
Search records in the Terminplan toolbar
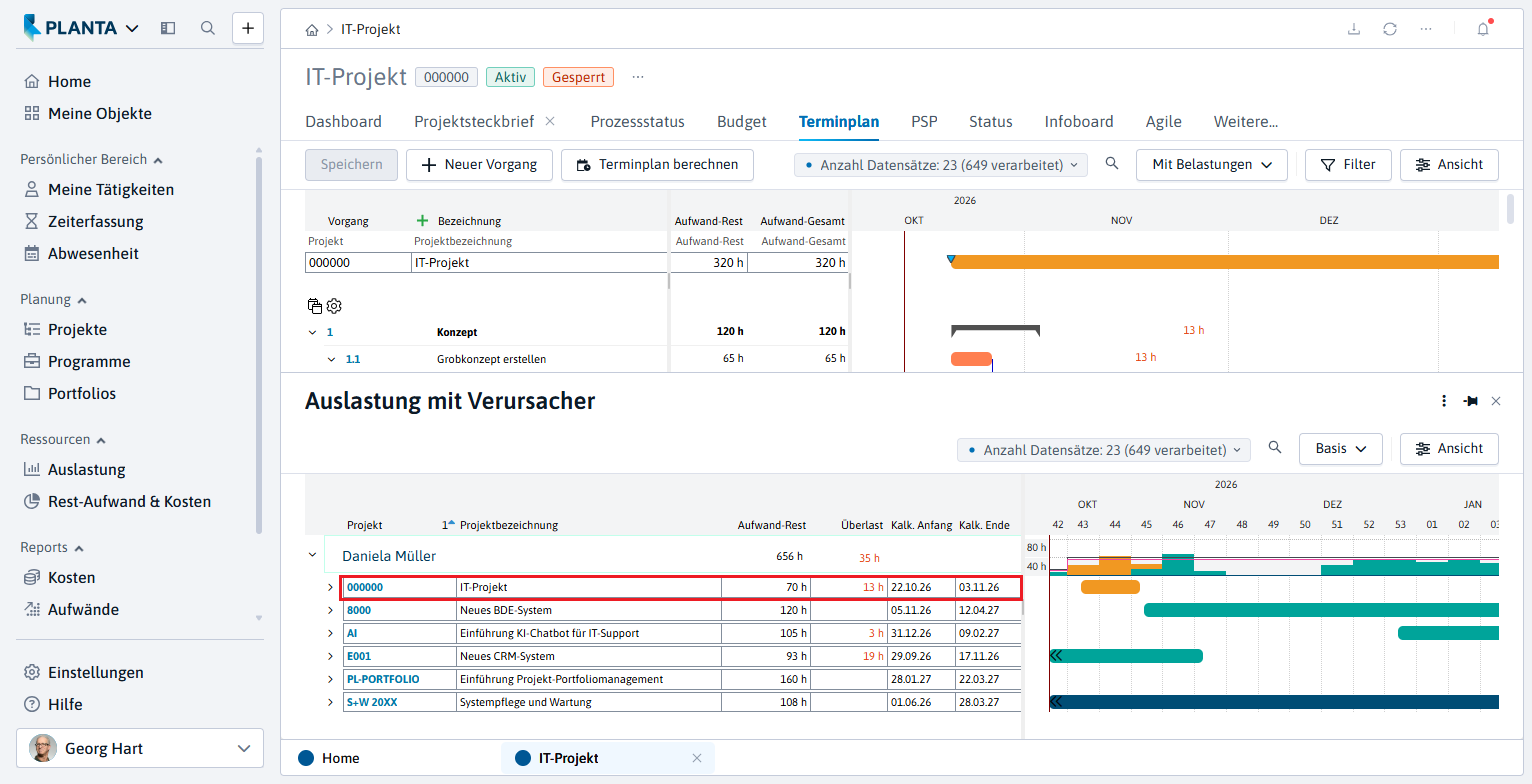click(1112, 164)
